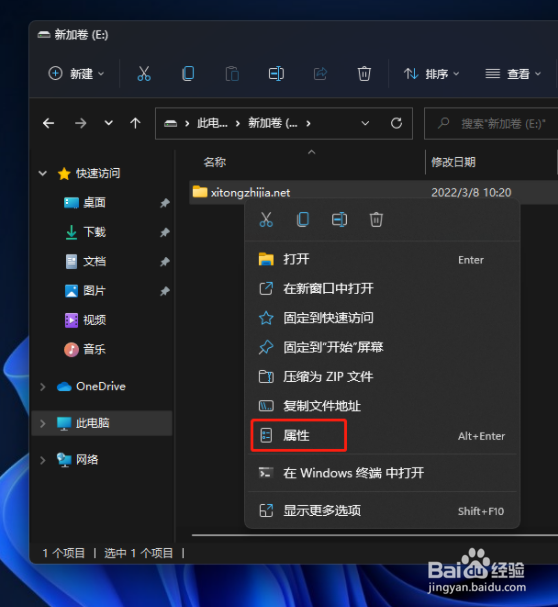Click the Cut icon in the top toolbar

pos(144,74)
